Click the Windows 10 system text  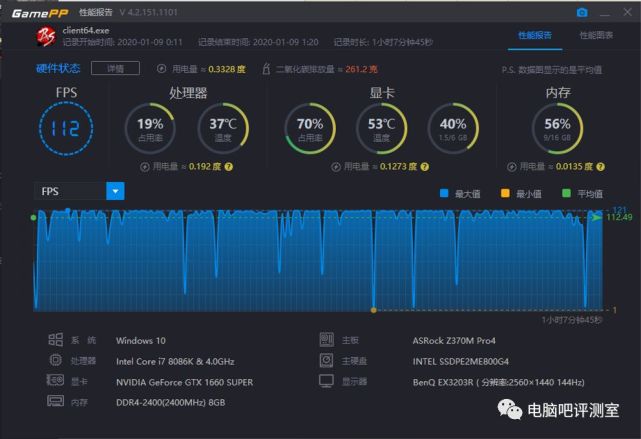click(141, 340)
